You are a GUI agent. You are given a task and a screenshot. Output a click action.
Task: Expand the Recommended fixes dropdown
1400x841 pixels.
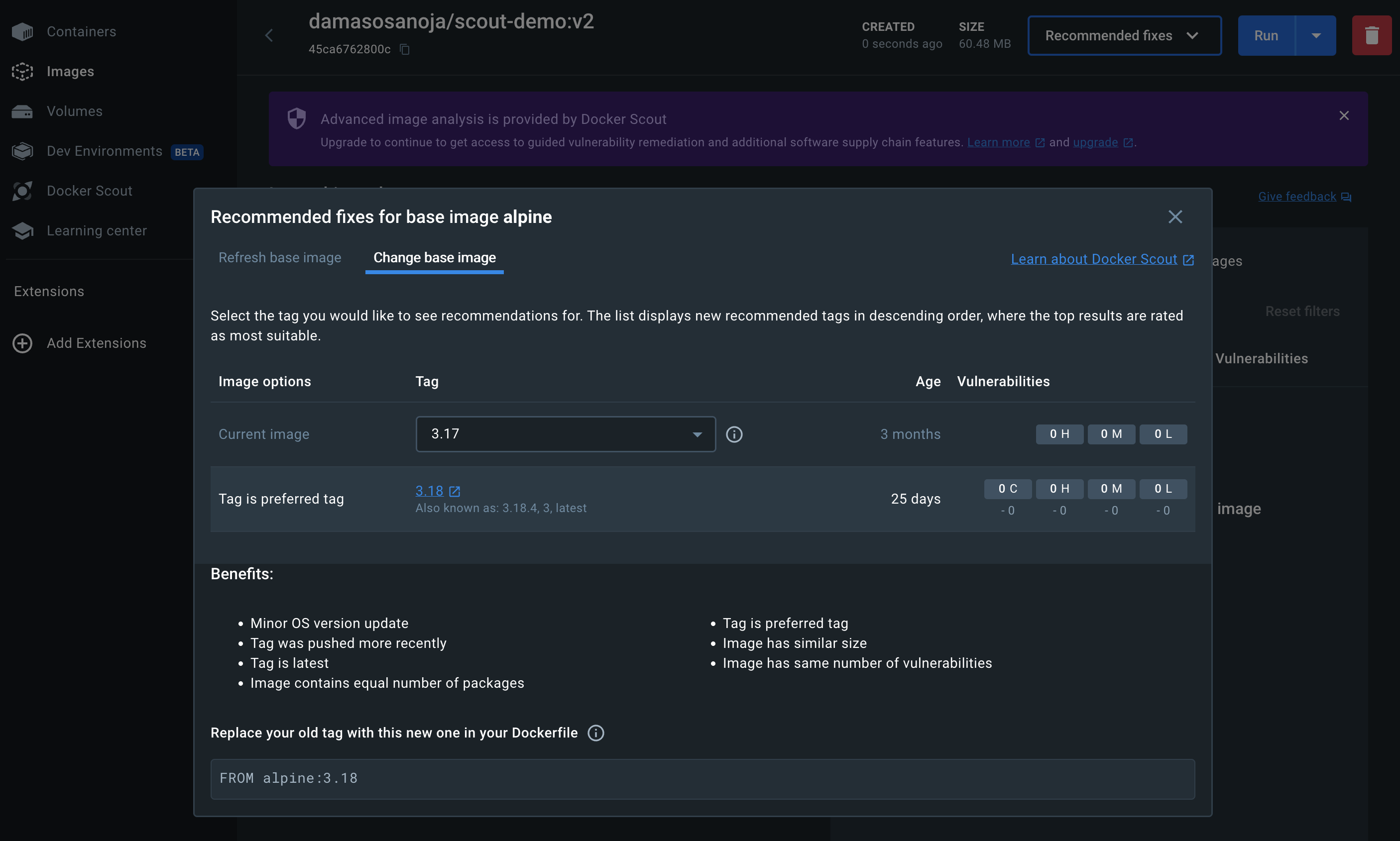[1124, 36]
